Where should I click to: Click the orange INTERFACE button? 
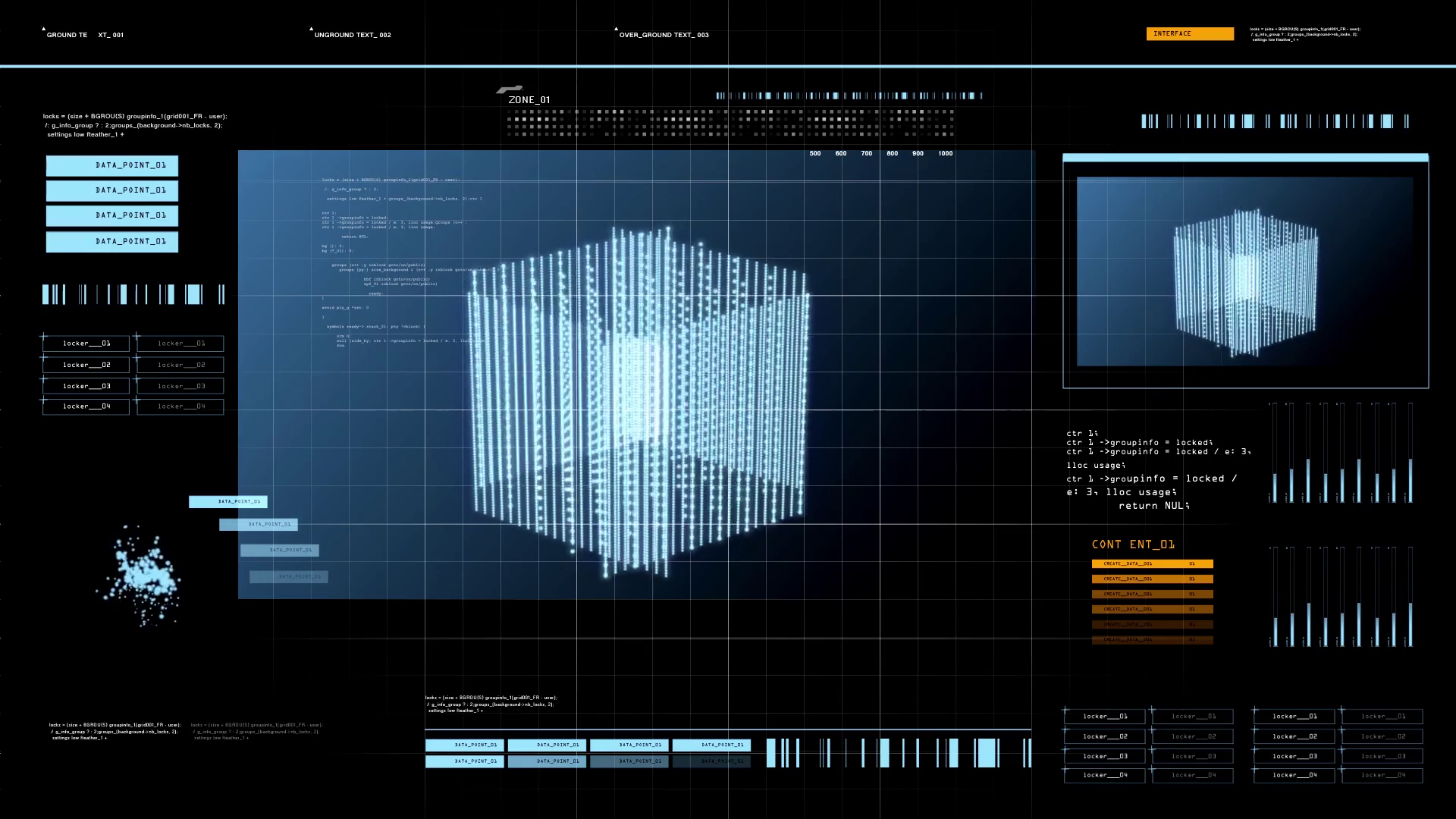1189,33
